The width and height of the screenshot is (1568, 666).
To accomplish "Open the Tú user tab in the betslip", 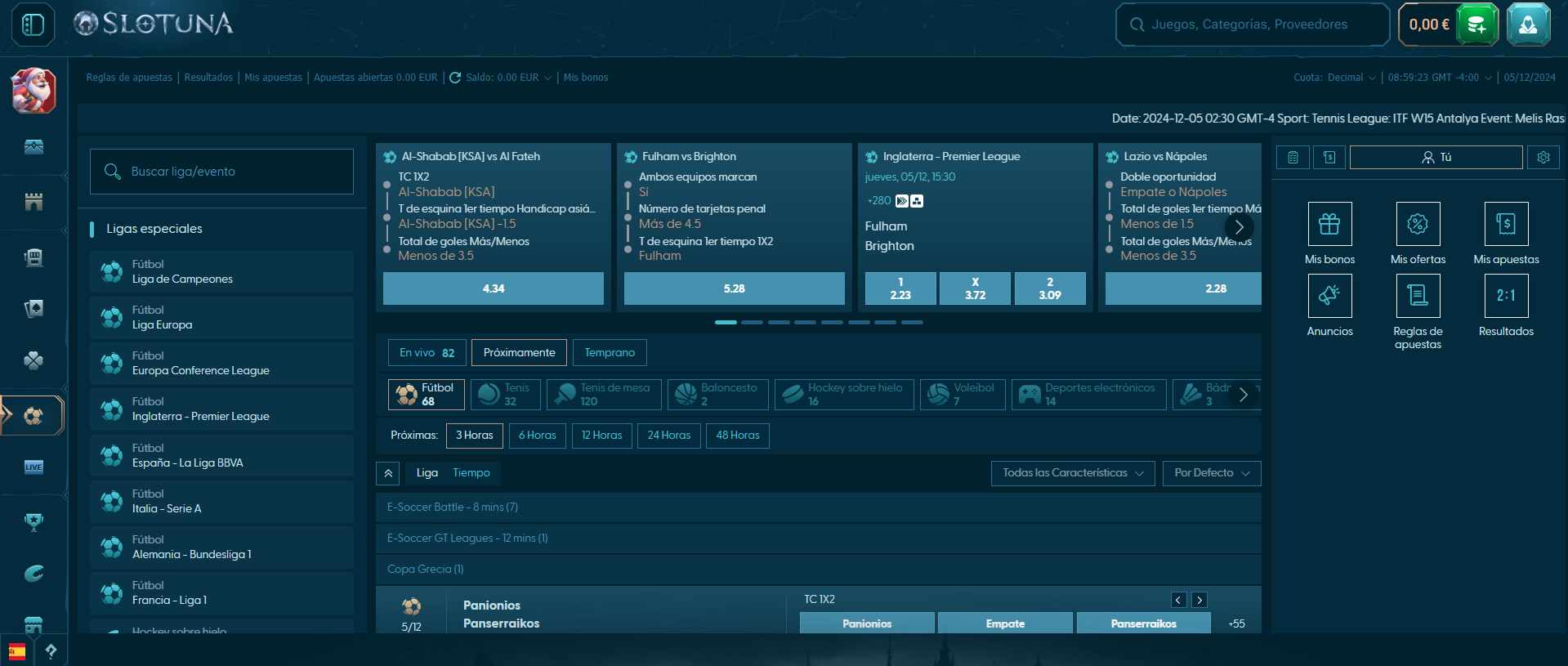I will 1436,157.
